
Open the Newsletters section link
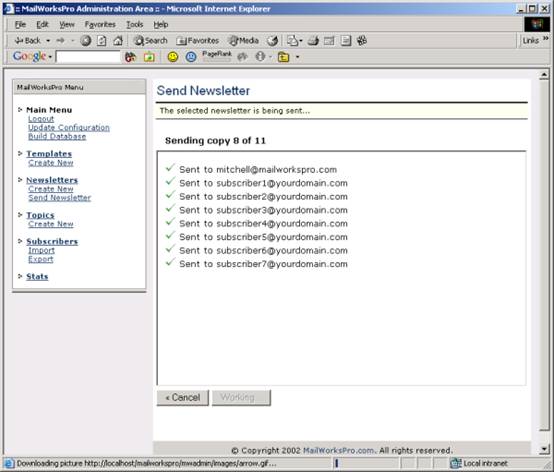click(x=52, y=180)
